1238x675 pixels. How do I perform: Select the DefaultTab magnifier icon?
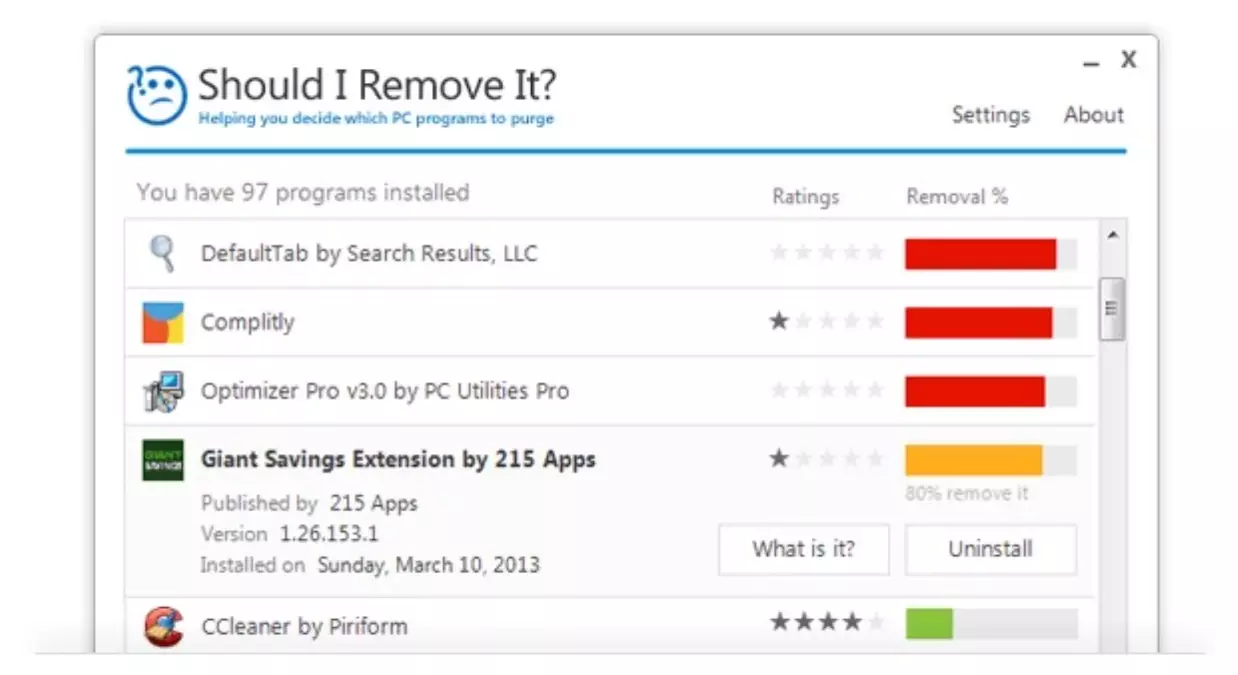(x=161, y=254)
